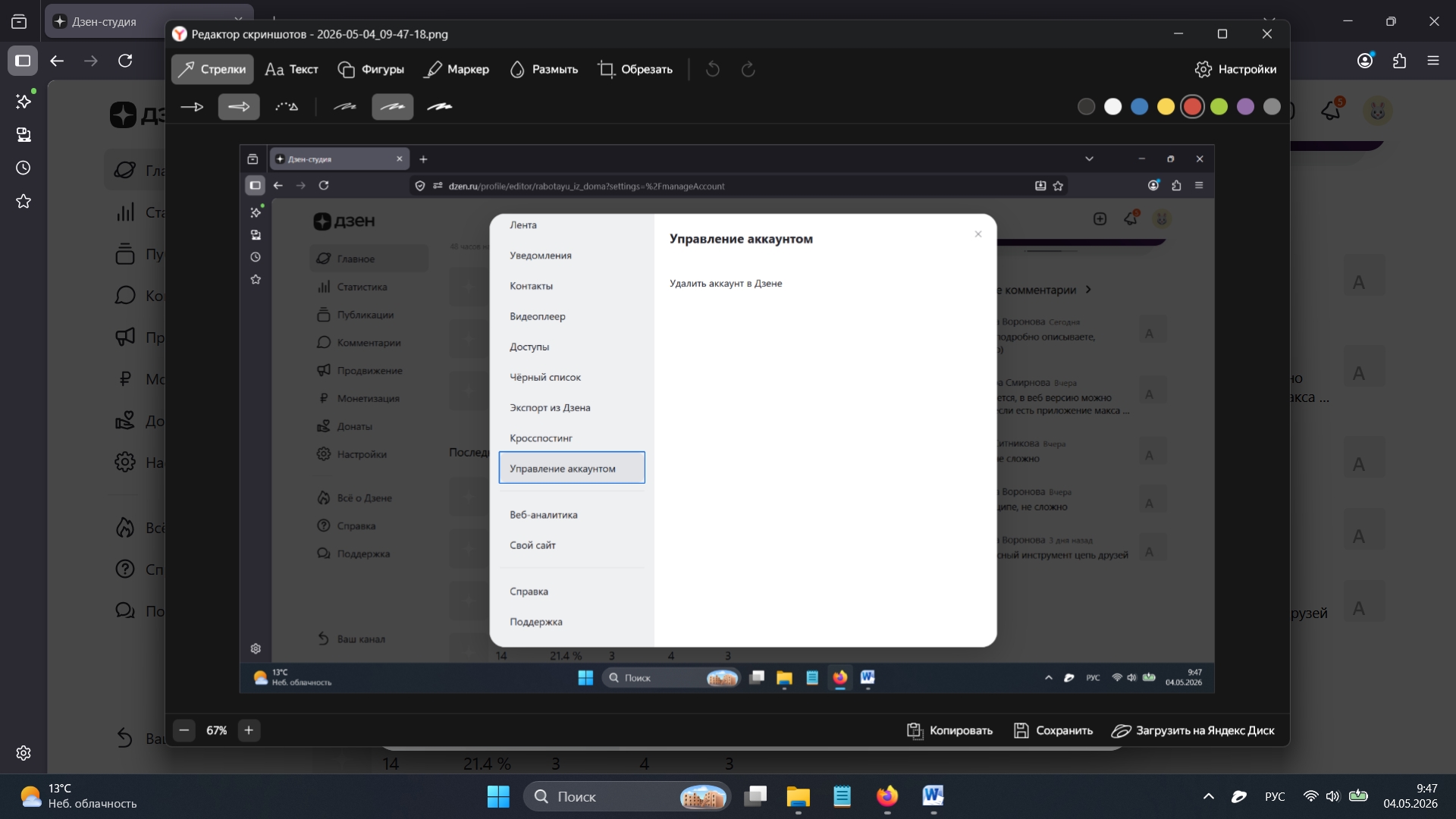Open the account icon in the browser toolbar
Screen dimensions: 1456x819
pyautogui.click(x=1365, y=61)
